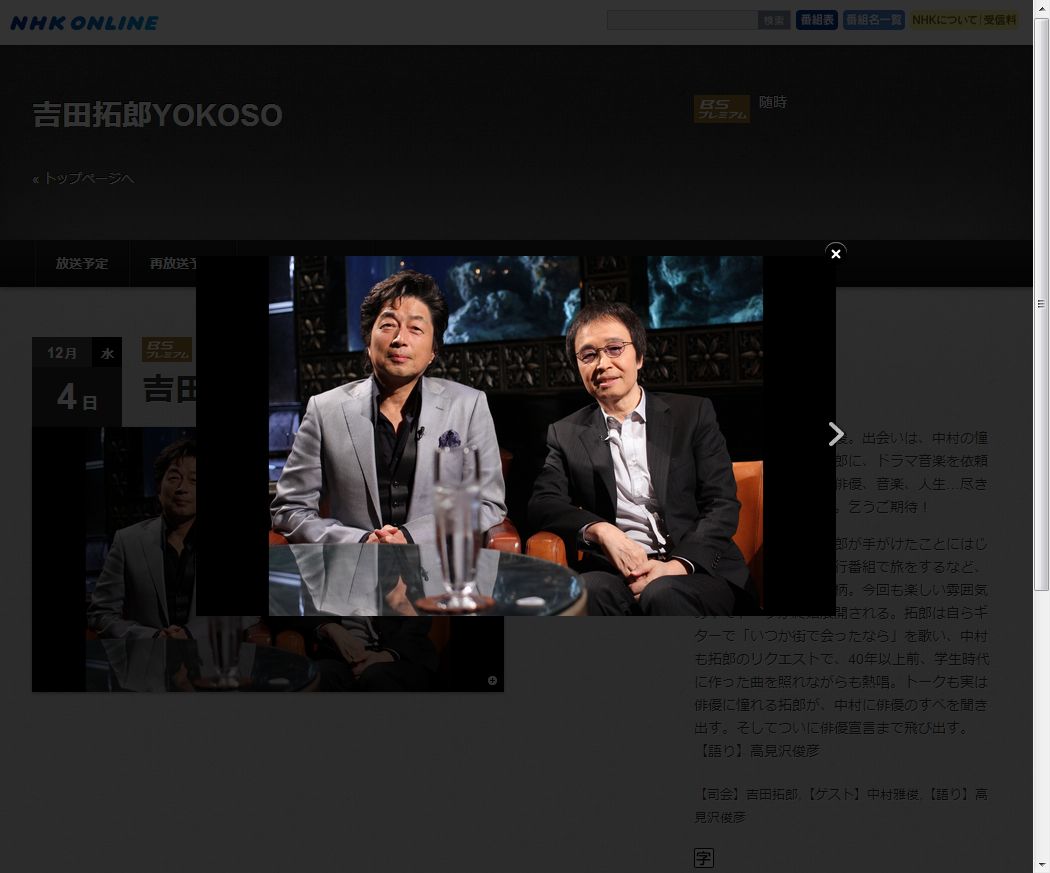Open the NHKについて link
The width and height of the screenshot is (1050, 873).
coord(944,20)
